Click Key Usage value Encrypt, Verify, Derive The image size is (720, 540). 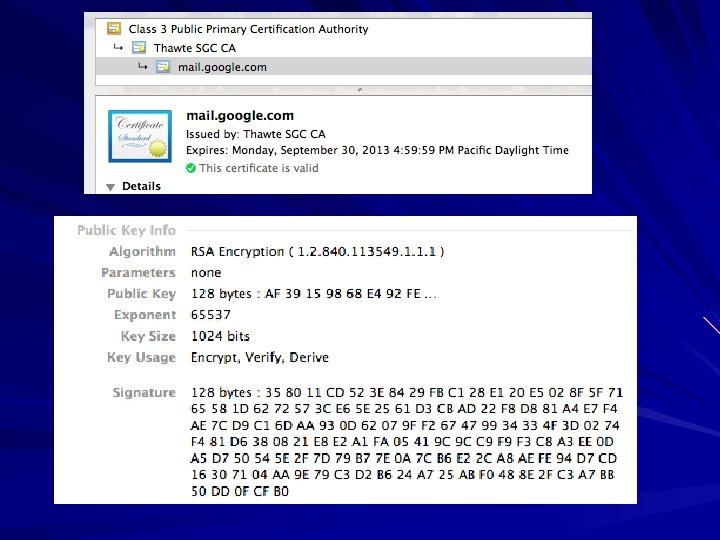click(x=260, y=357)
